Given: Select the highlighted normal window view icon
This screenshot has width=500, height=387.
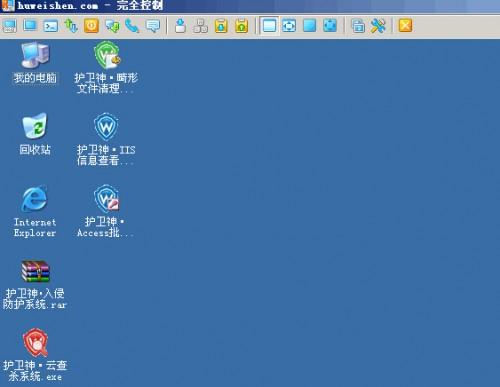Looking at the screenshot, I should pyautogui.click(x=269, y=26).
